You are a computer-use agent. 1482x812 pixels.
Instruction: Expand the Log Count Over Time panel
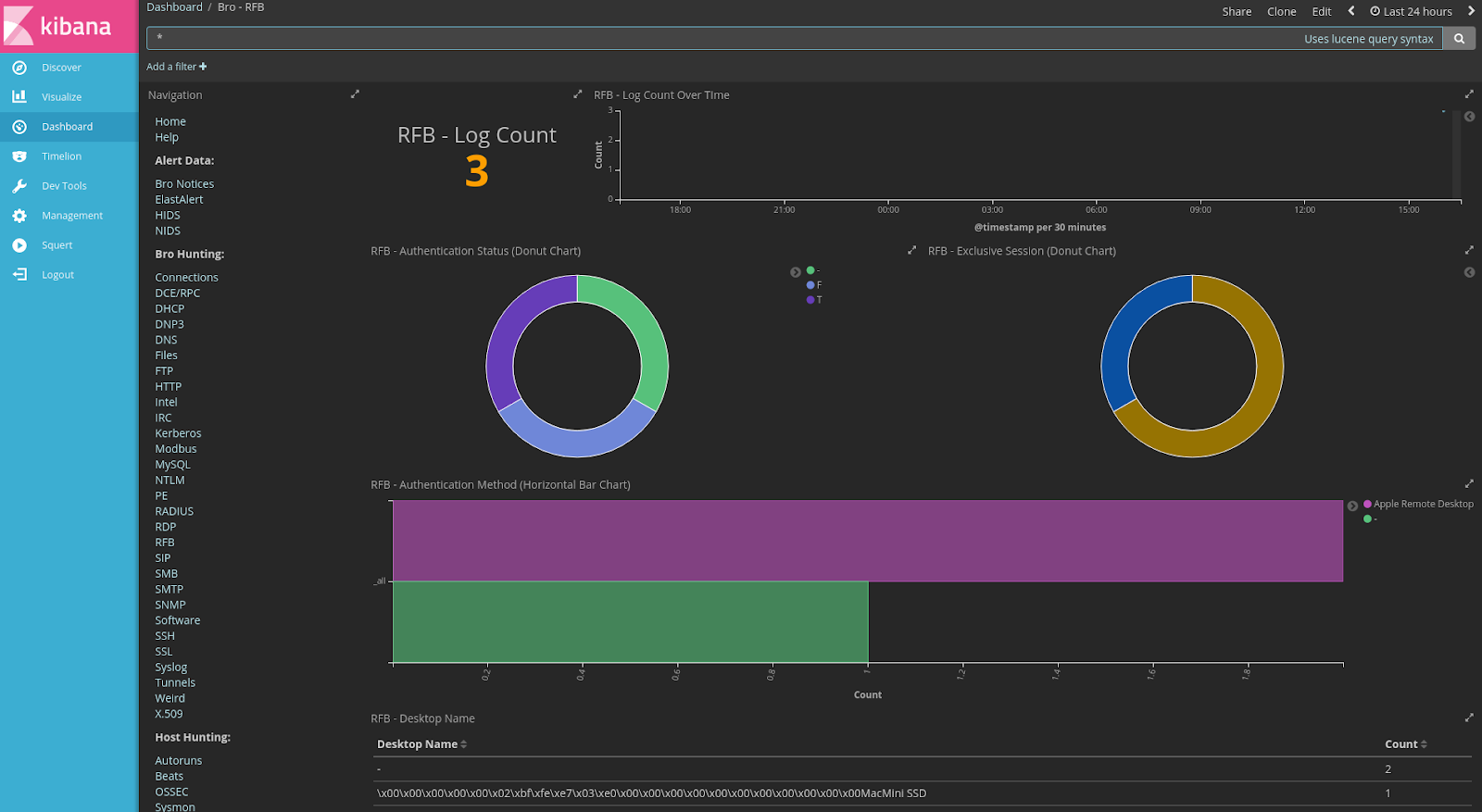1468,94
